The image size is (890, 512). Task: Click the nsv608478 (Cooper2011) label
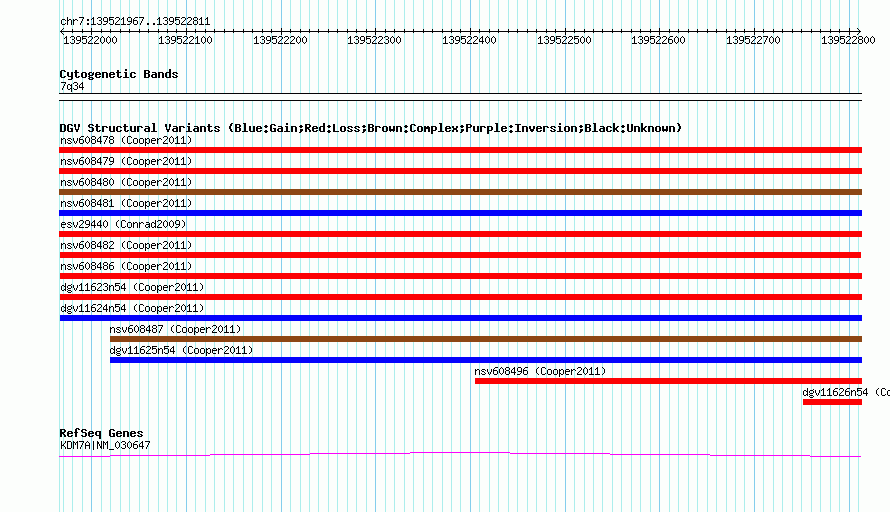[126, 140]
